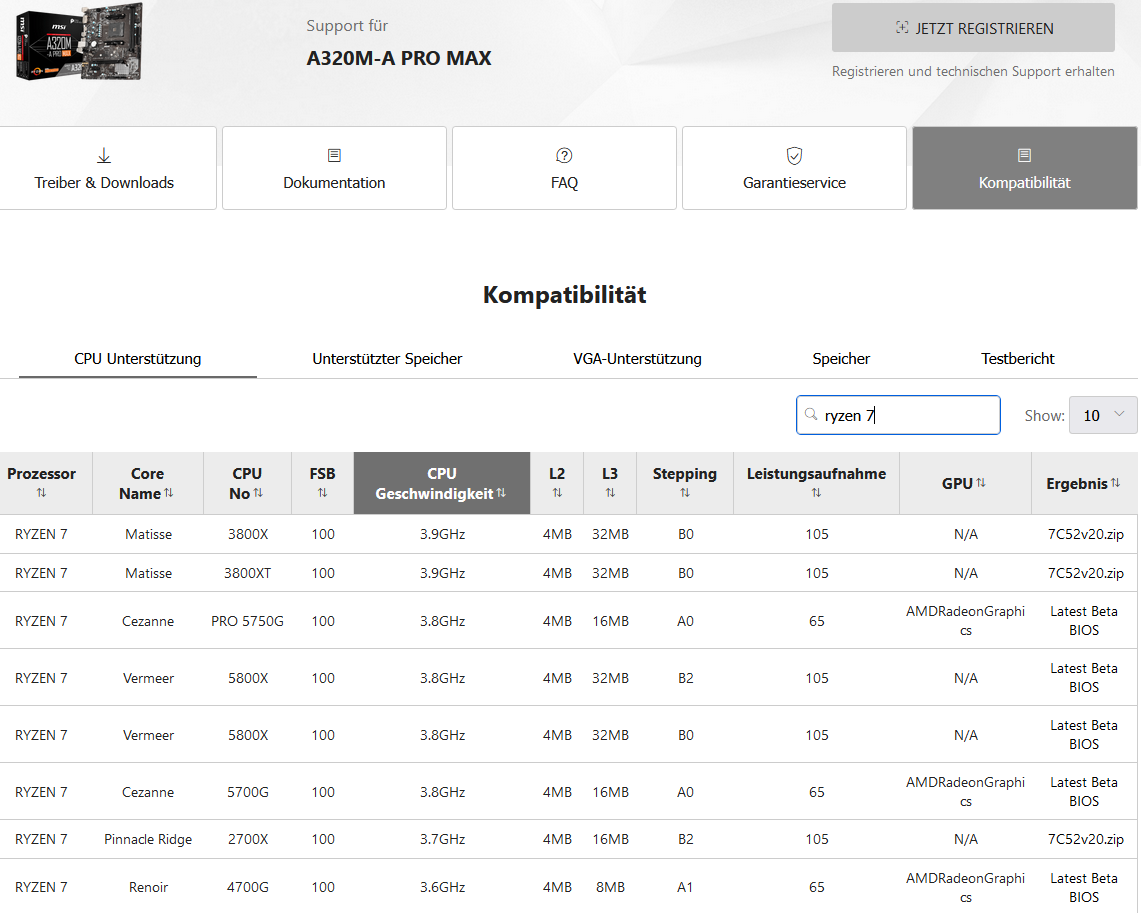Click the PRO 5750G cell
The width and height of the screenshot is (1141, 913).
pos(247,621)
